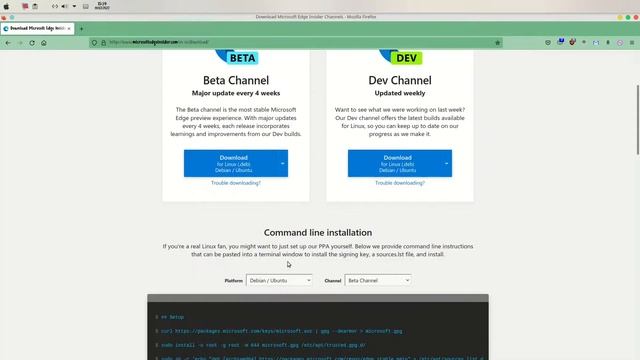Open the clock and date in panel
Viewport: 640px width, 360px height.
click(102, 6)
